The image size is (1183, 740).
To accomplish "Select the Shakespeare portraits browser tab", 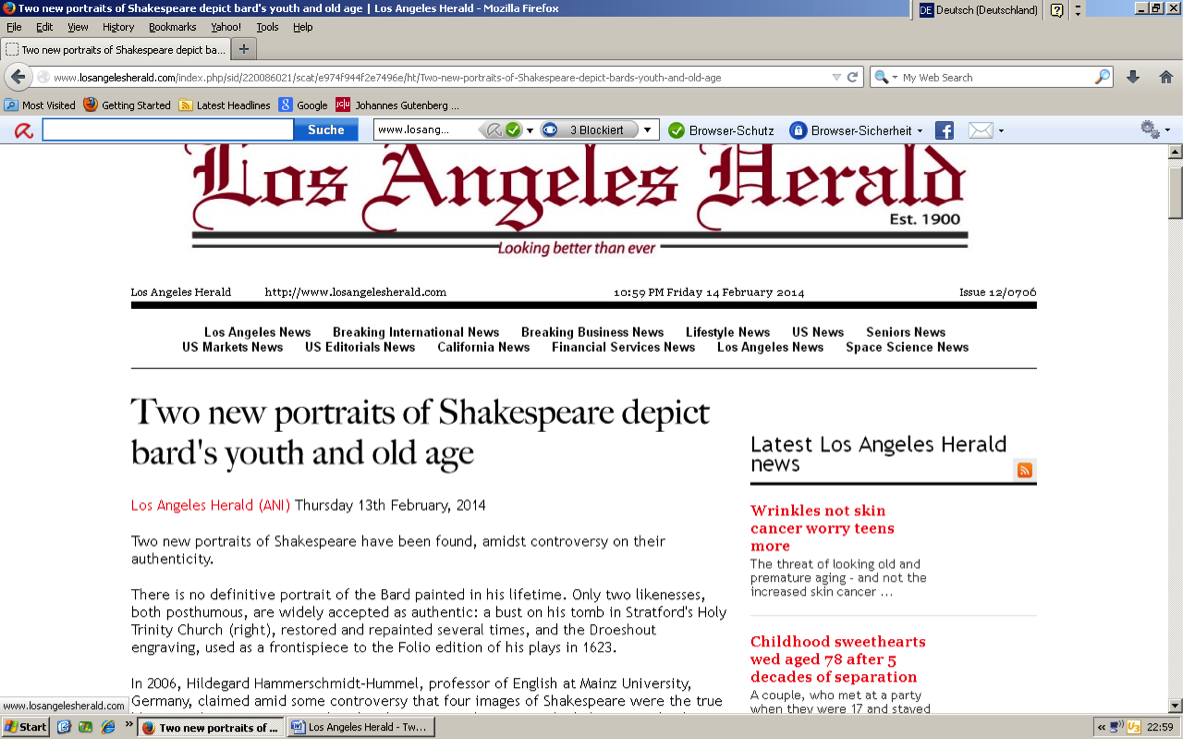I will tap(115, 50).
